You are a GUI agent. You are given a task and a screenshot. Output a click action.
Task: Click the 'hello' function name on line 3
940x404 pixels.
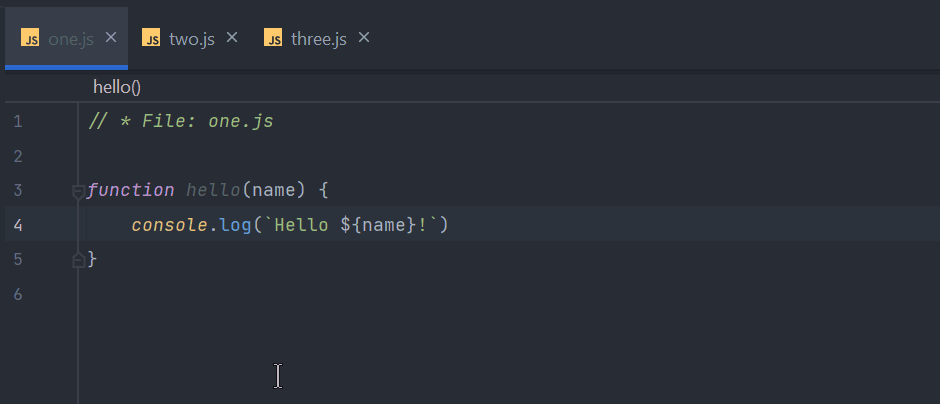[x=213, y=191]
